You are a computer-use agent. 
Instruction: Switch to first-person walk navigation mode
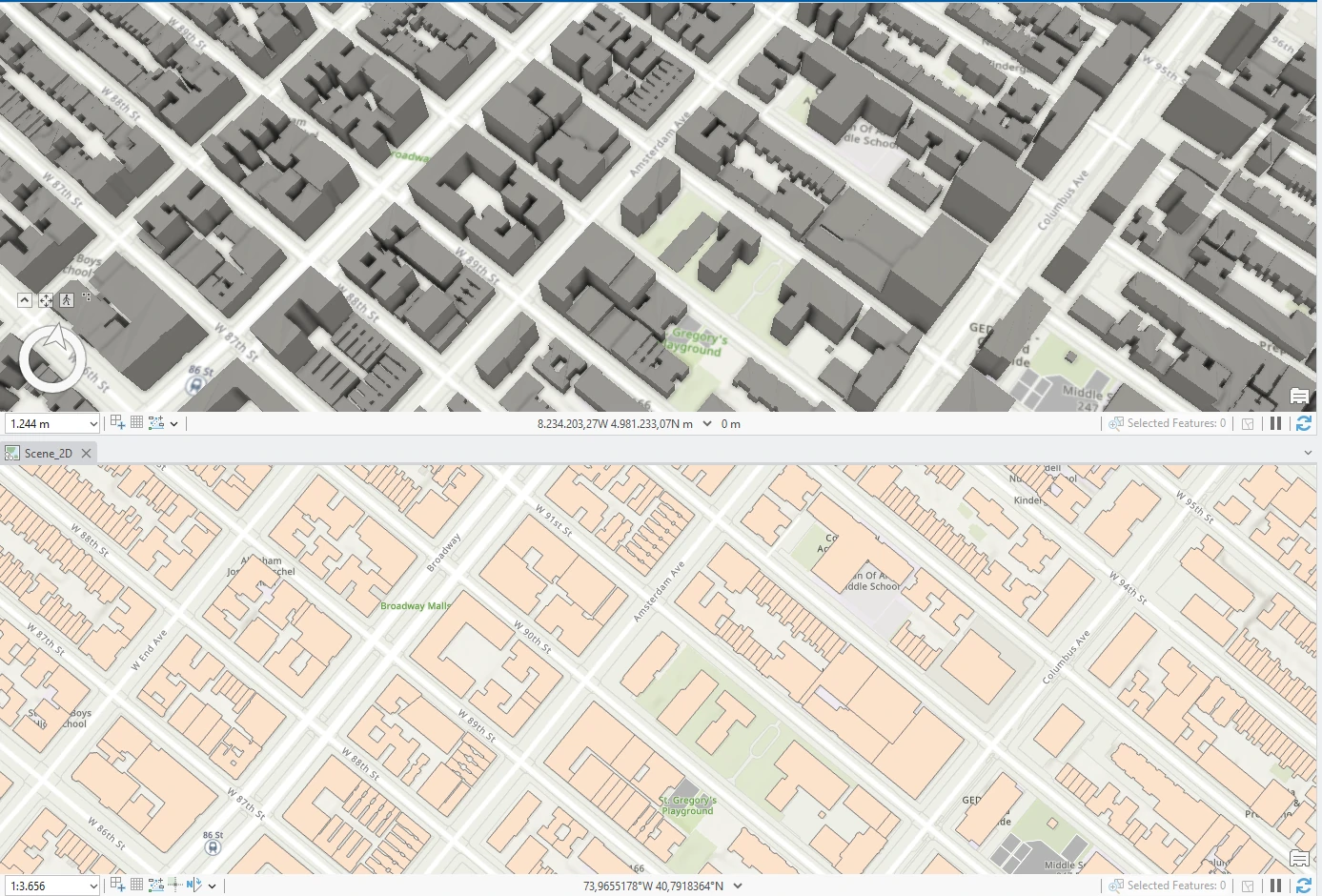click(67, 300)
